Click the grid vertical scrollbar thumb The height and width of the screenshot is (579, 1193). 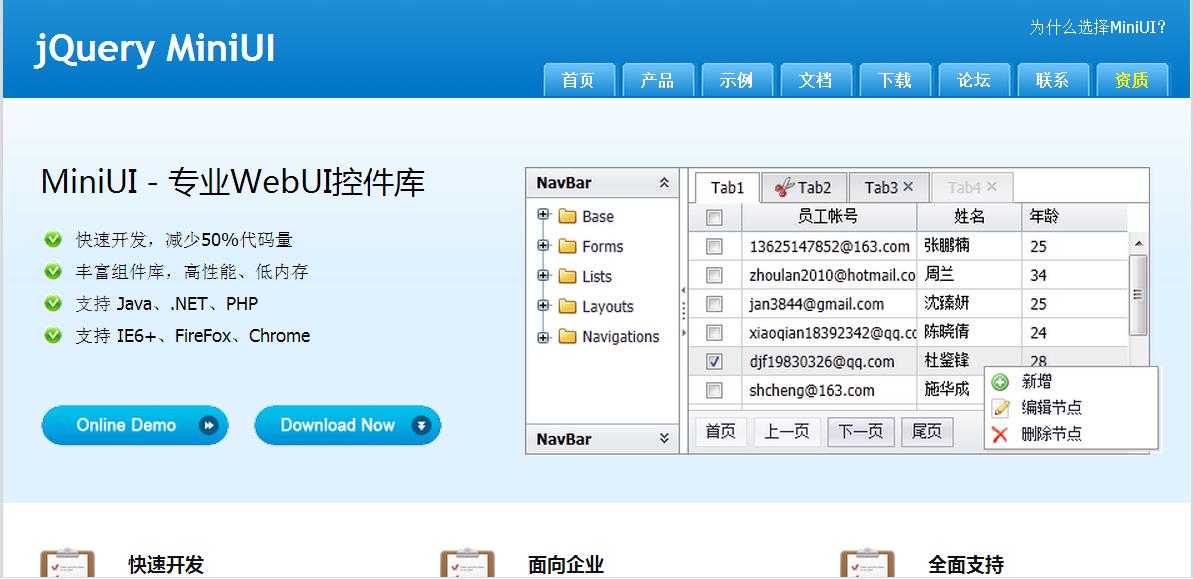[x=1138, y=294]
